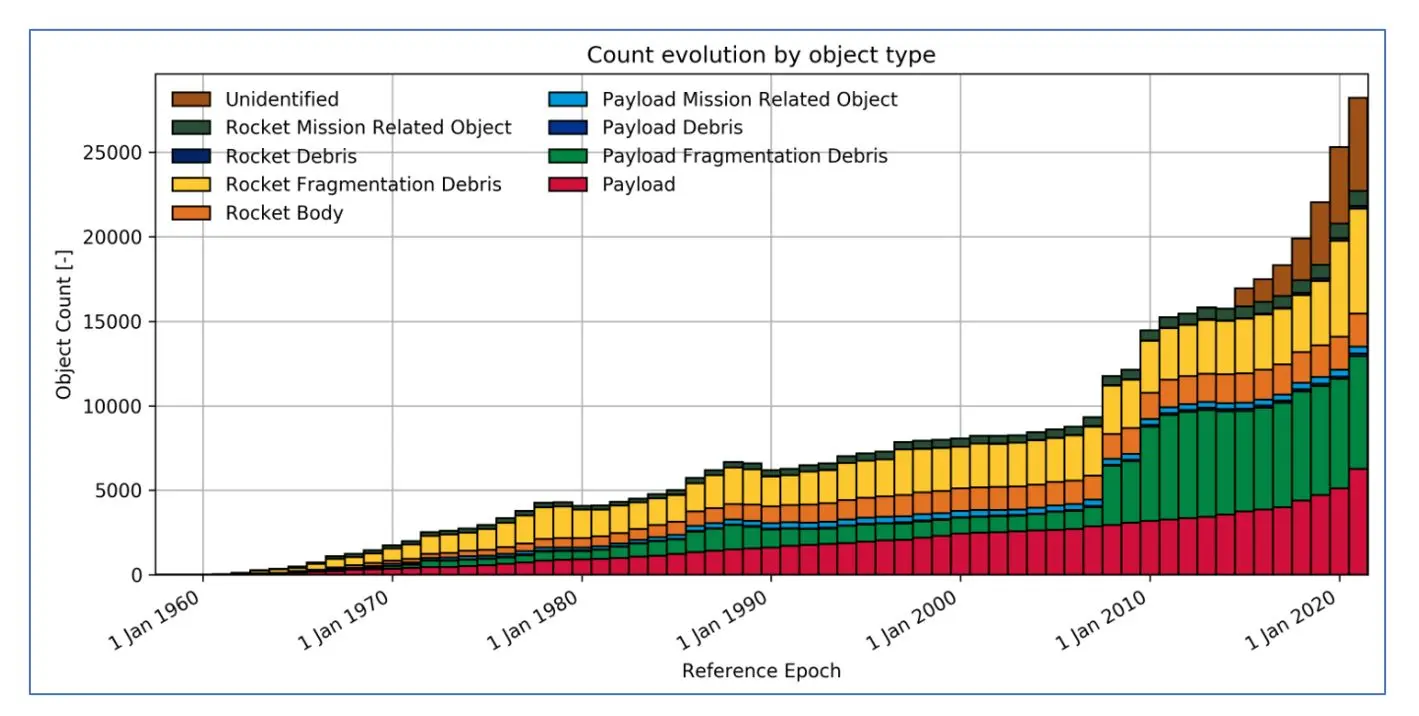Viewport: 1419px width, 716px height.
Task: Click the green Payload Fragmentation Debris swatch
Action: coord(568,156)
